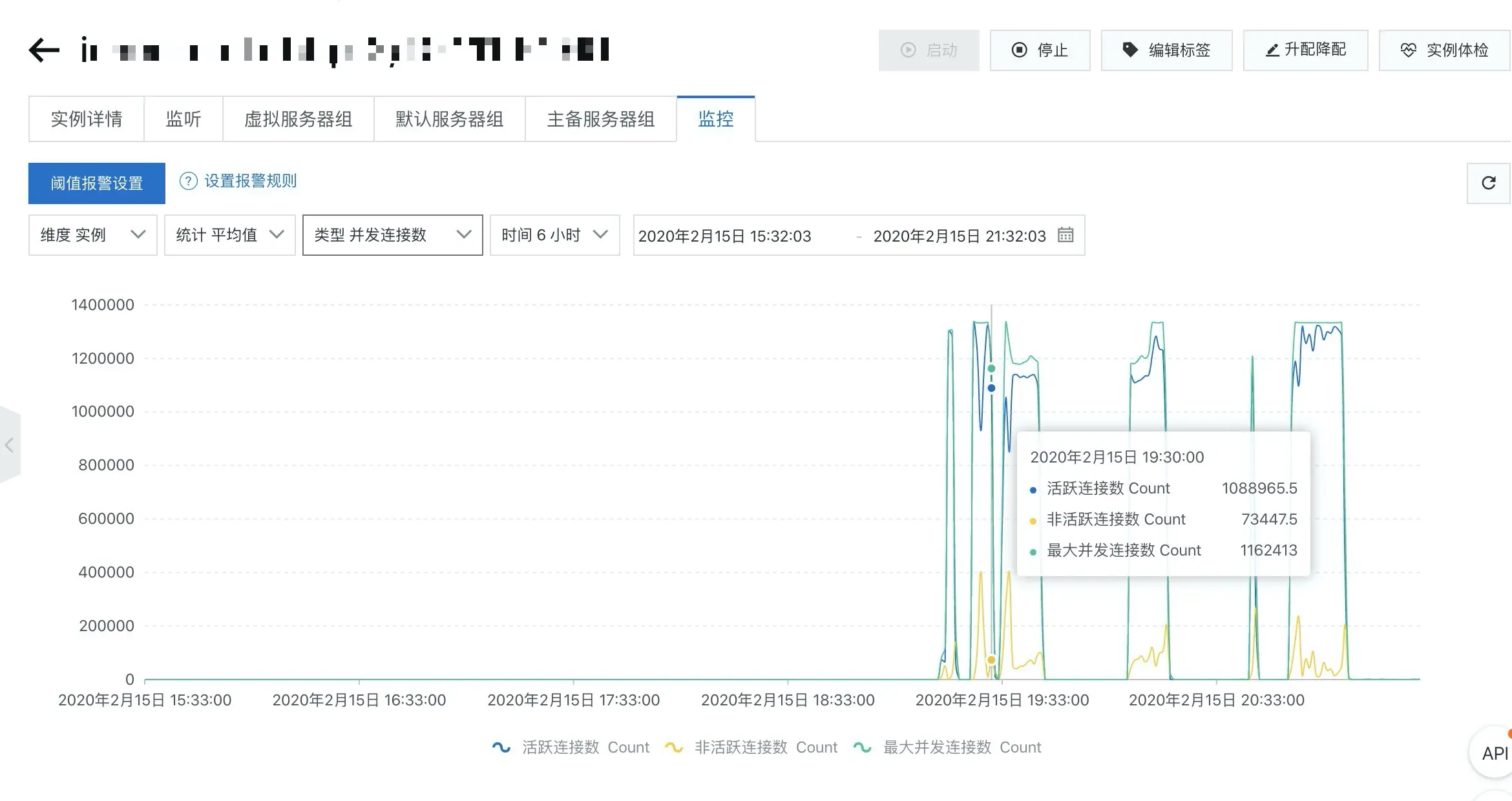Toggle 最大并发连接数 Count legend series
The width and height of the screenshot is (1512, 801).
point(947,747)
